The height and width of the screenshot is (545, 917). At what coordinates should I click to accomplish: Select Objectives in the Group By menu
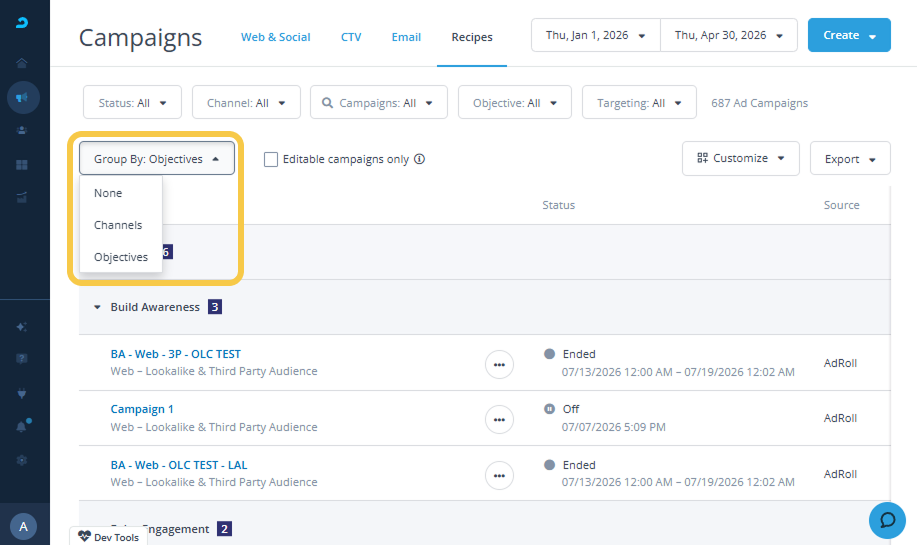120,257
